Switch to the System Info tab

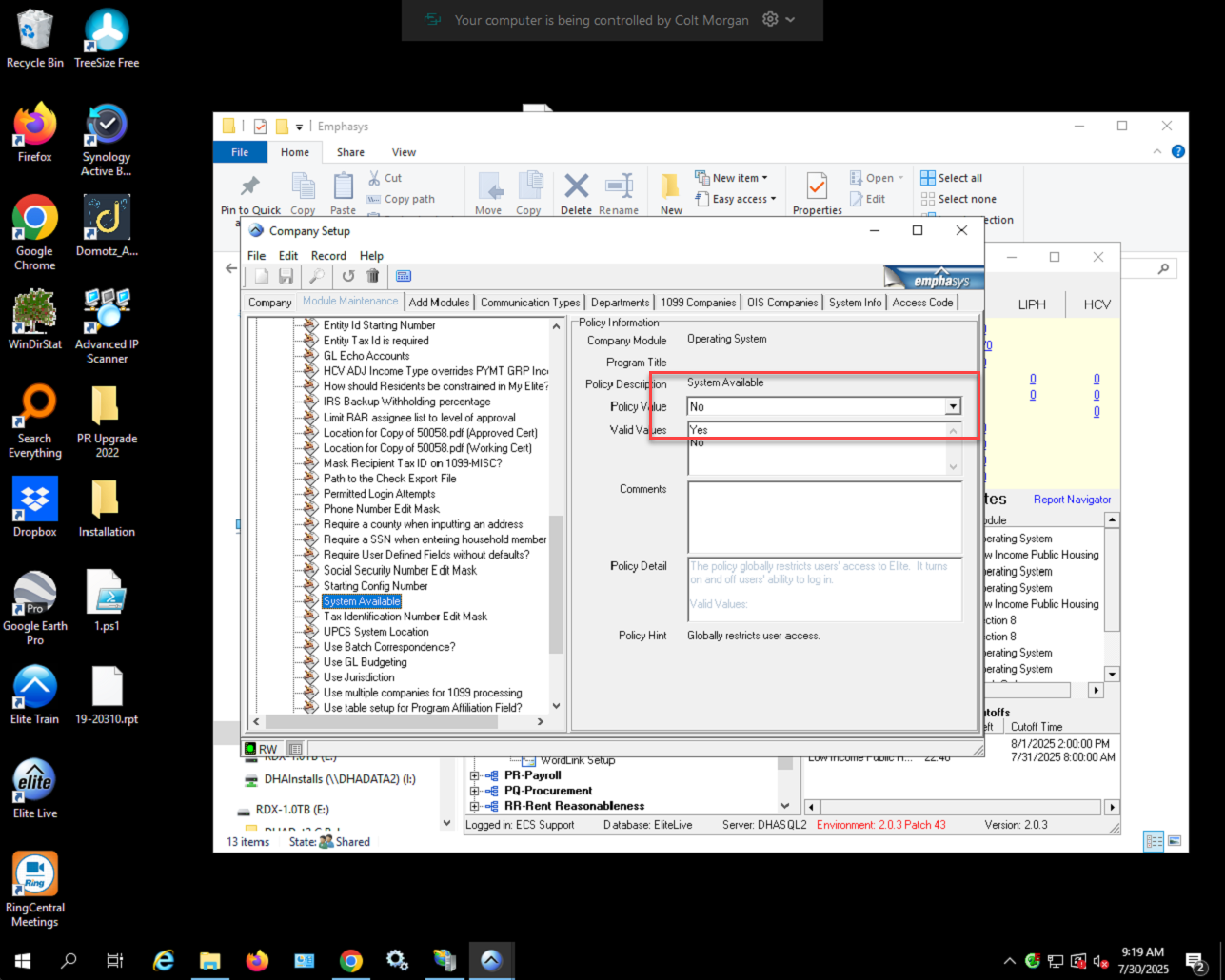click(855, 302)
